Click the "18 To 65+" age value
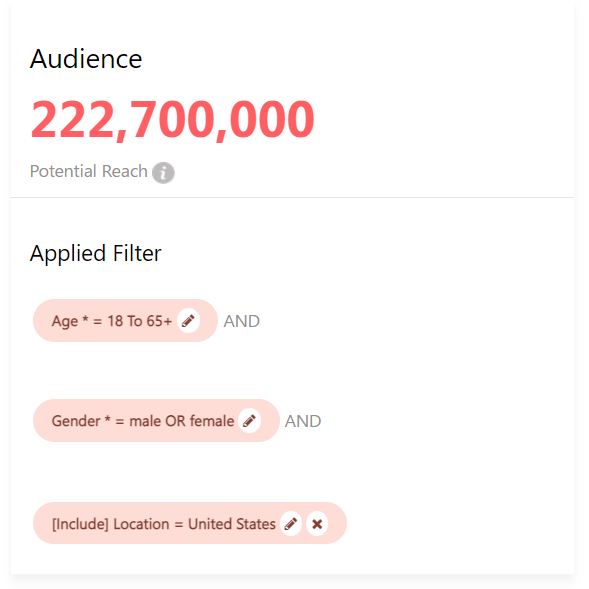The height and width of the screenshot is (589, 589). tap(140, 321)
